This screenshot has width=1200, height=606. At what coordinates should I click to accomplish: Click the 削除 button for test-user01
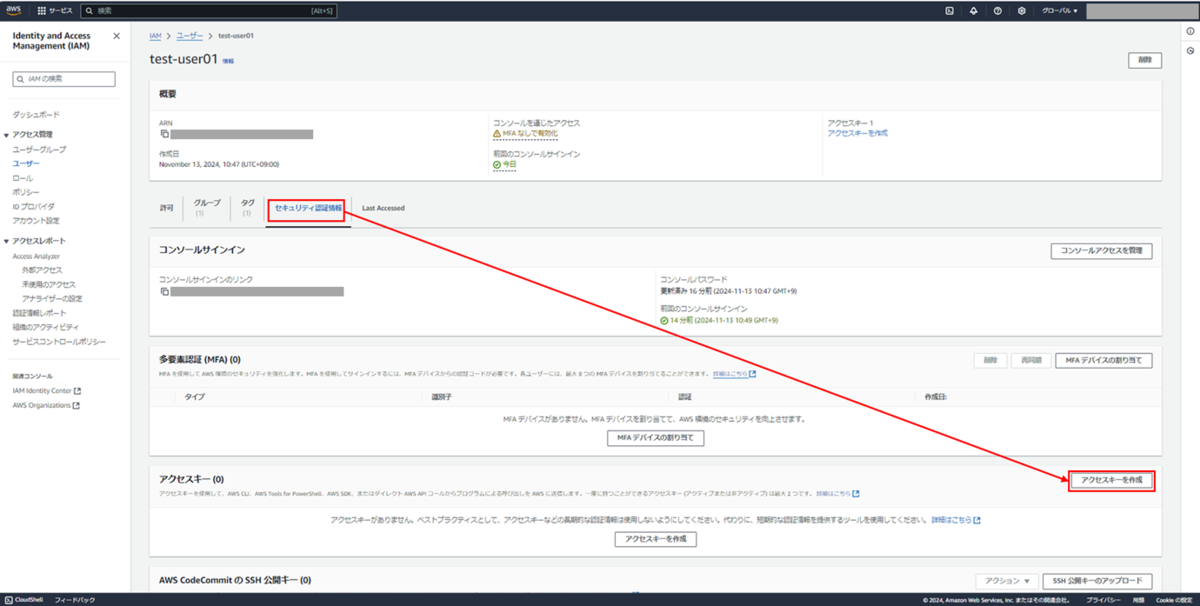[1144, 60]
